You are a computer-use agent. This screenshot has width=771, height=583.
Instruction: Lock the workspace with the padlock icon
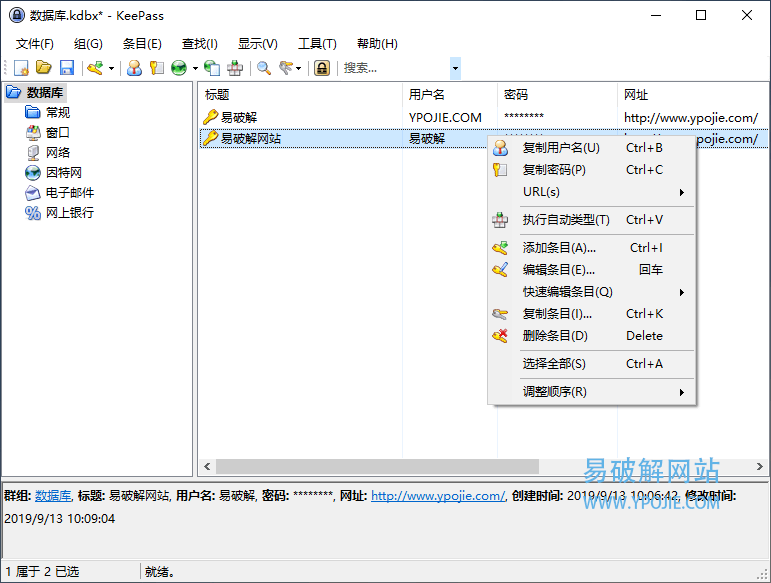321,68
